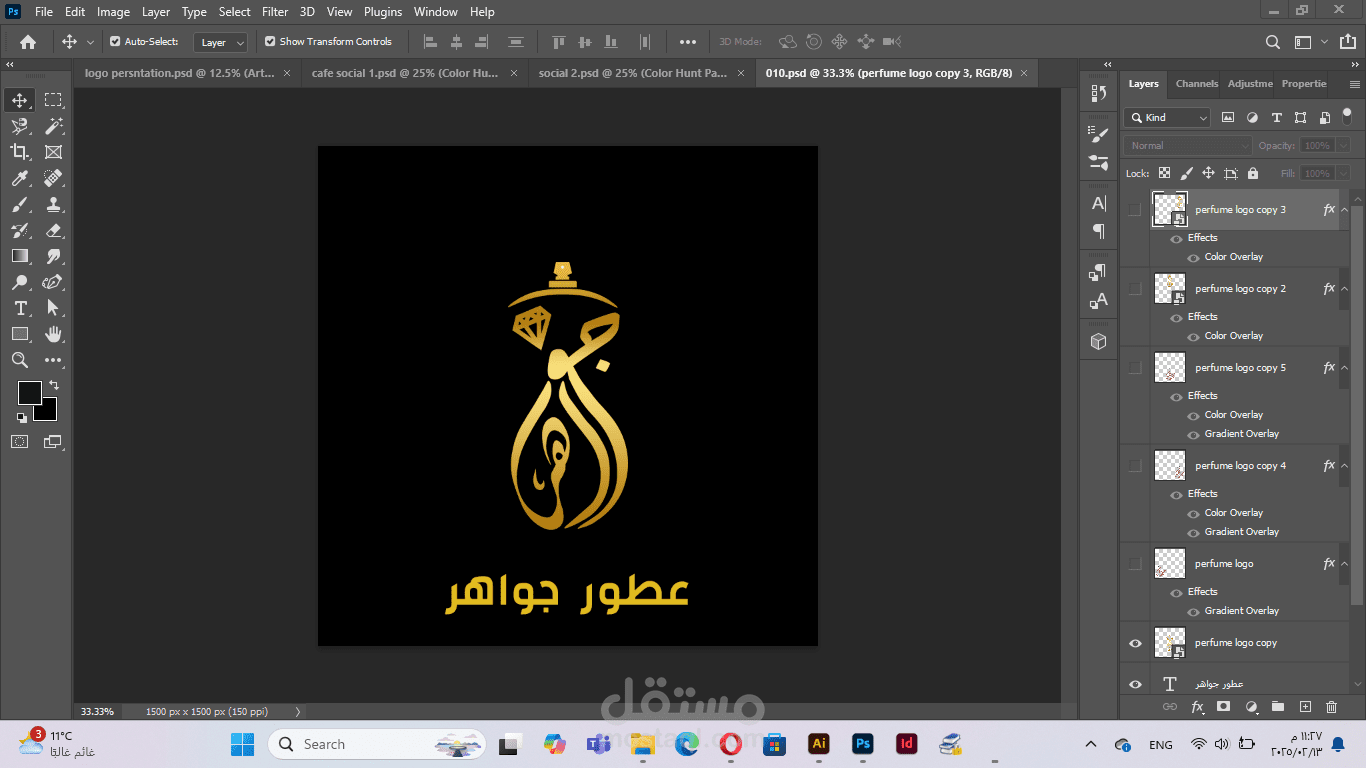Select the Crop tool
The image size is (1366, 768).
(x=20, y=152)
